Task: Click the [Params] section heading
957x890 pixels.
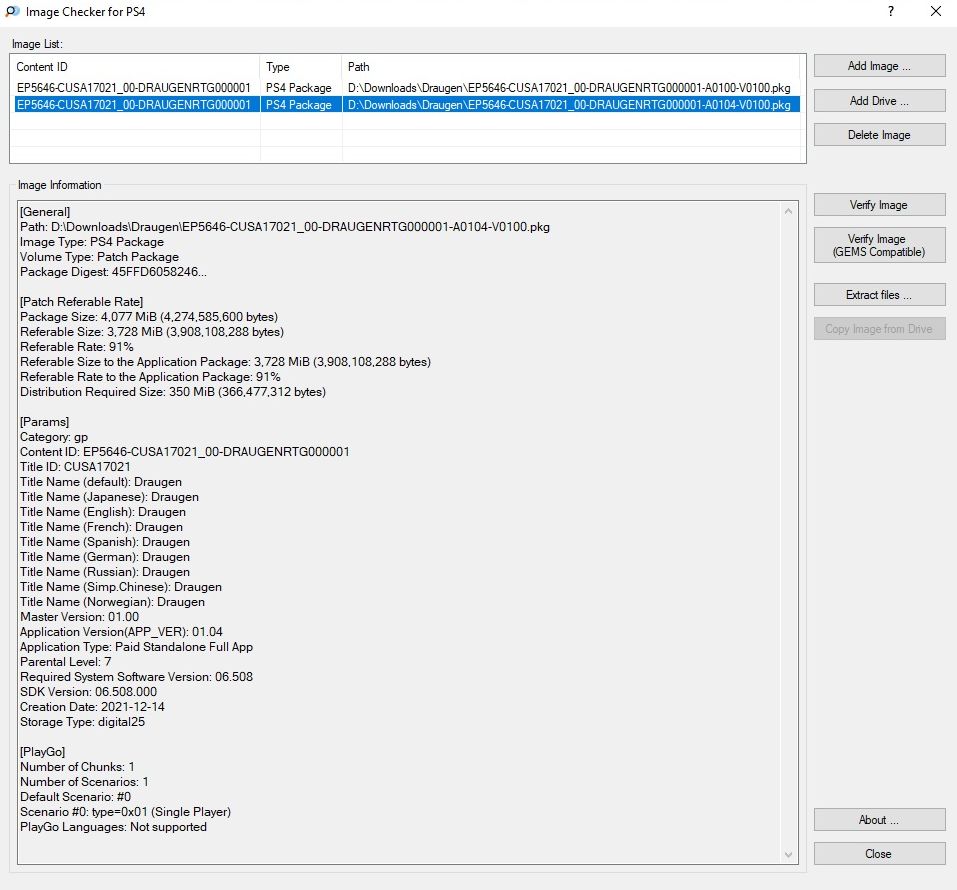Action: pyautogui.click(x=45, y=422)
